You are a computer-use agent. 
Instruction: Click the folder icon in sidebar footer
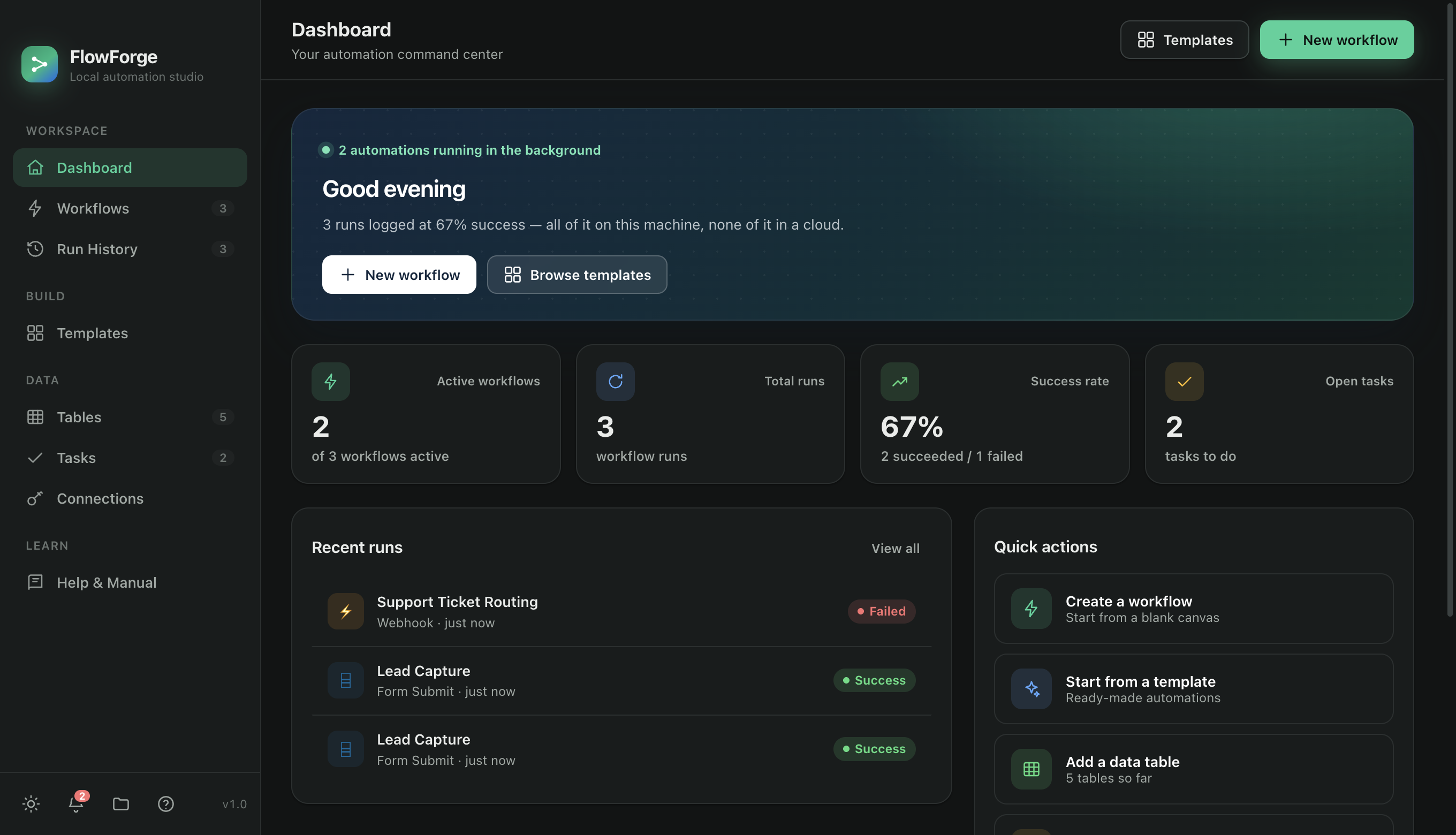(x=121, y=804)
